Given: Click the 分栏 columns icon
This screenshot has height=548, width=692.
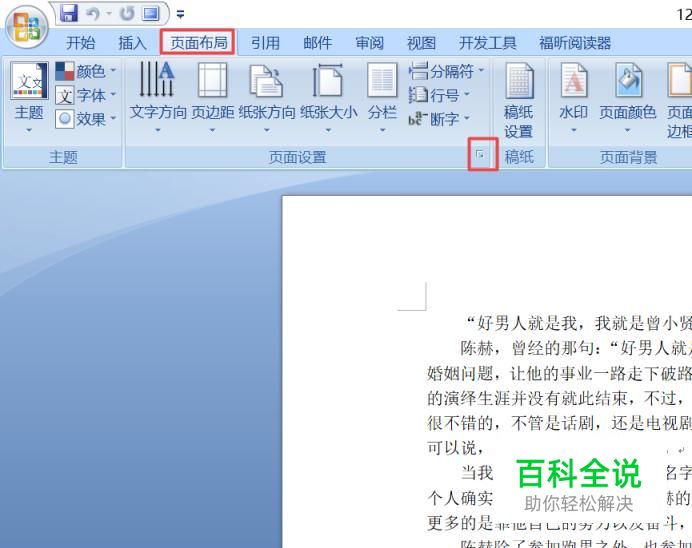Looking at the screenshot, I should pyautogui.click(x=382, y=80).
